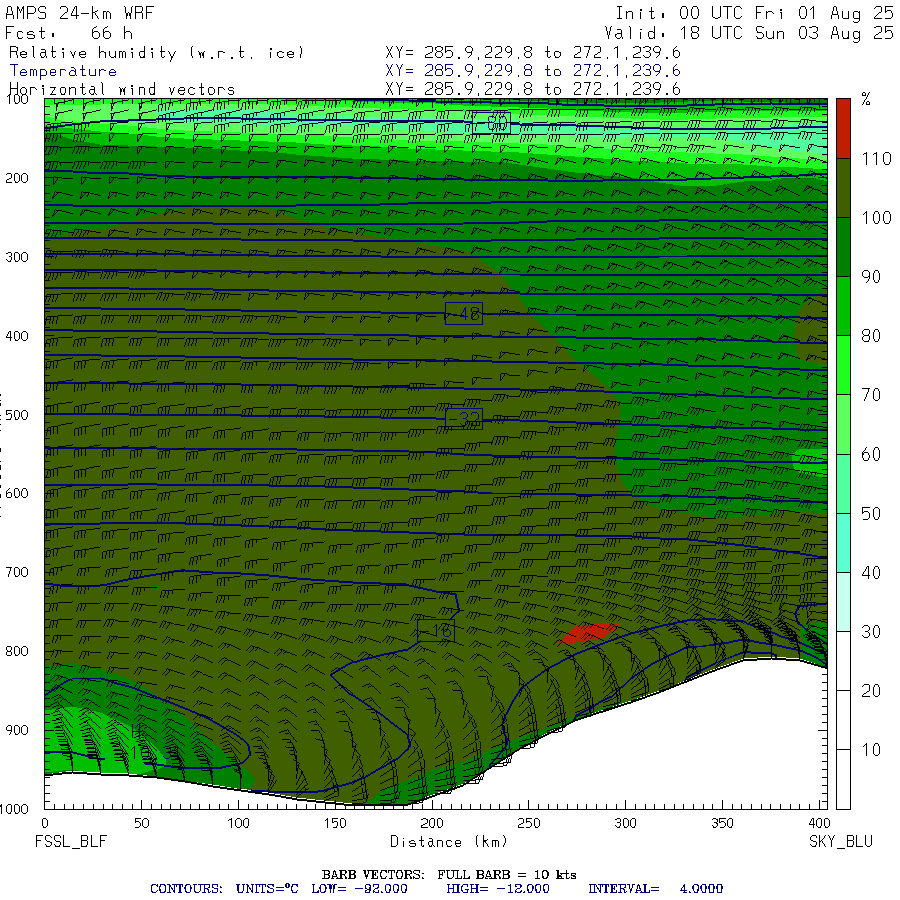This screenshot has height=900, width=900.
Task: Click the SKY_BLU endpoint label
Action: [x=841, y=842]
